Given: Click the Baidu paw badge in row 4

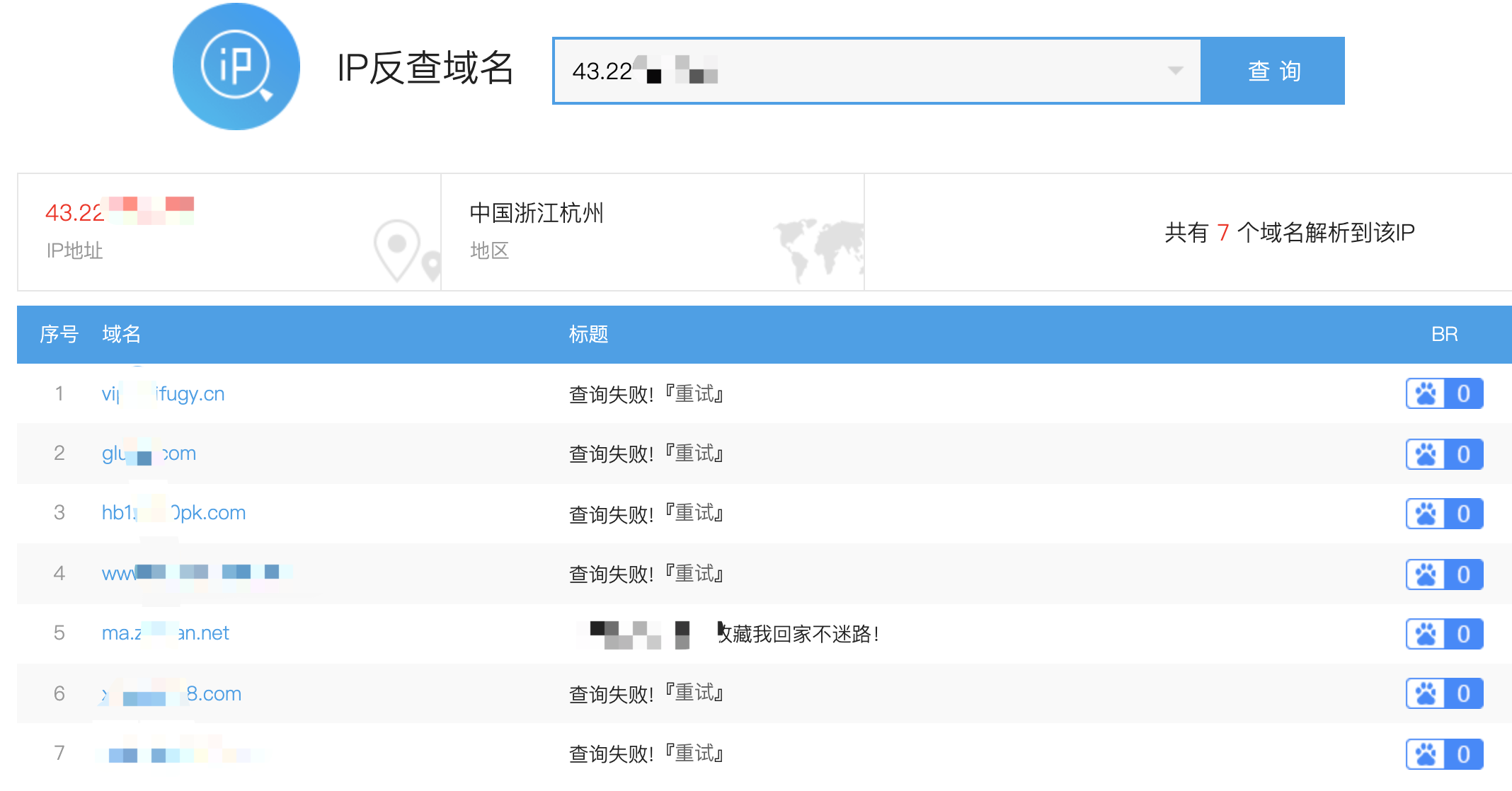Looking at the screenshot, I should pyautogui.click(x=1443, y=575).
